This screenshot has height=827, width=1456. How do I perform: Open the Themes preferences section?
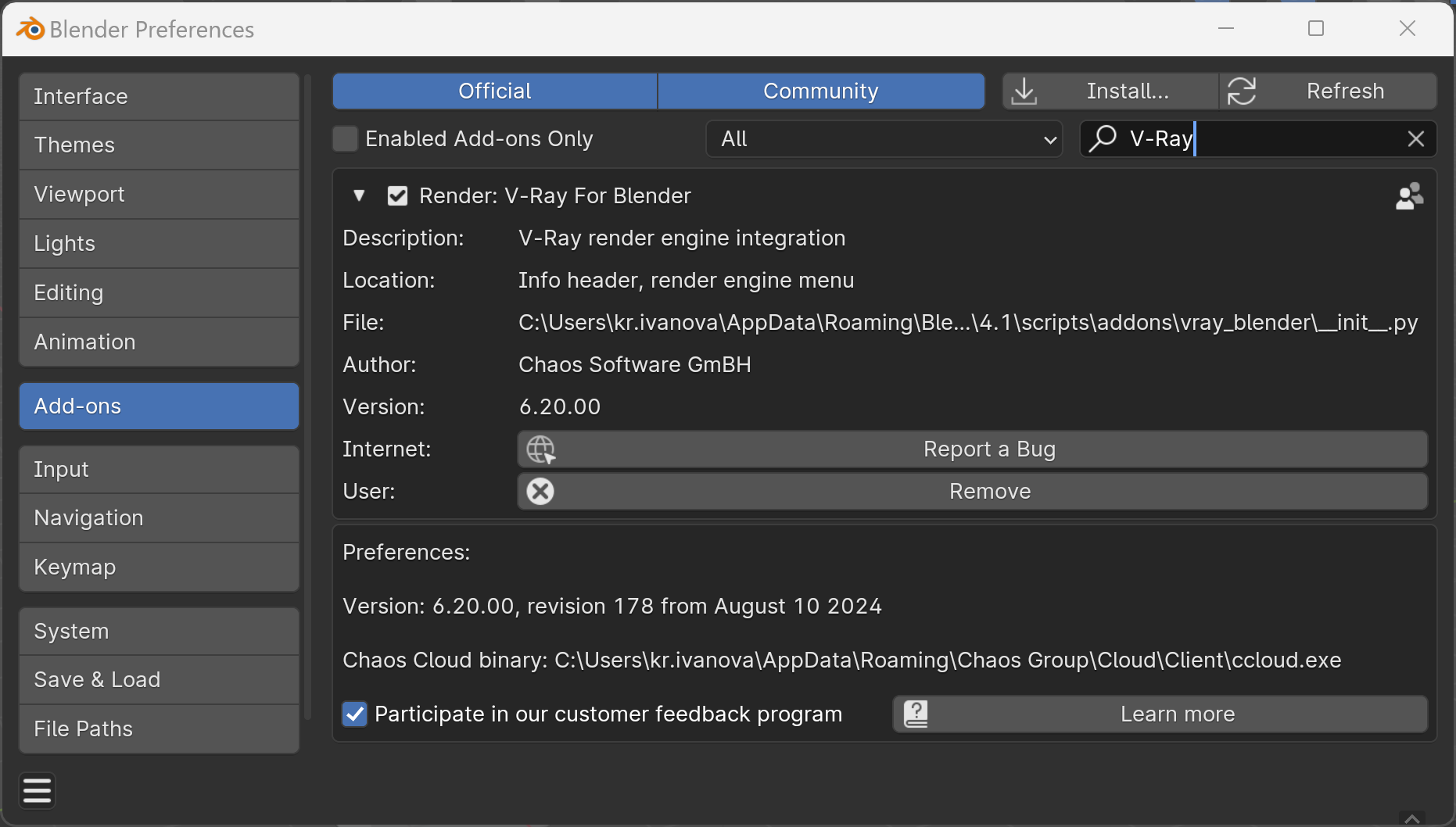pyautogui.click(x=160, y=145)
